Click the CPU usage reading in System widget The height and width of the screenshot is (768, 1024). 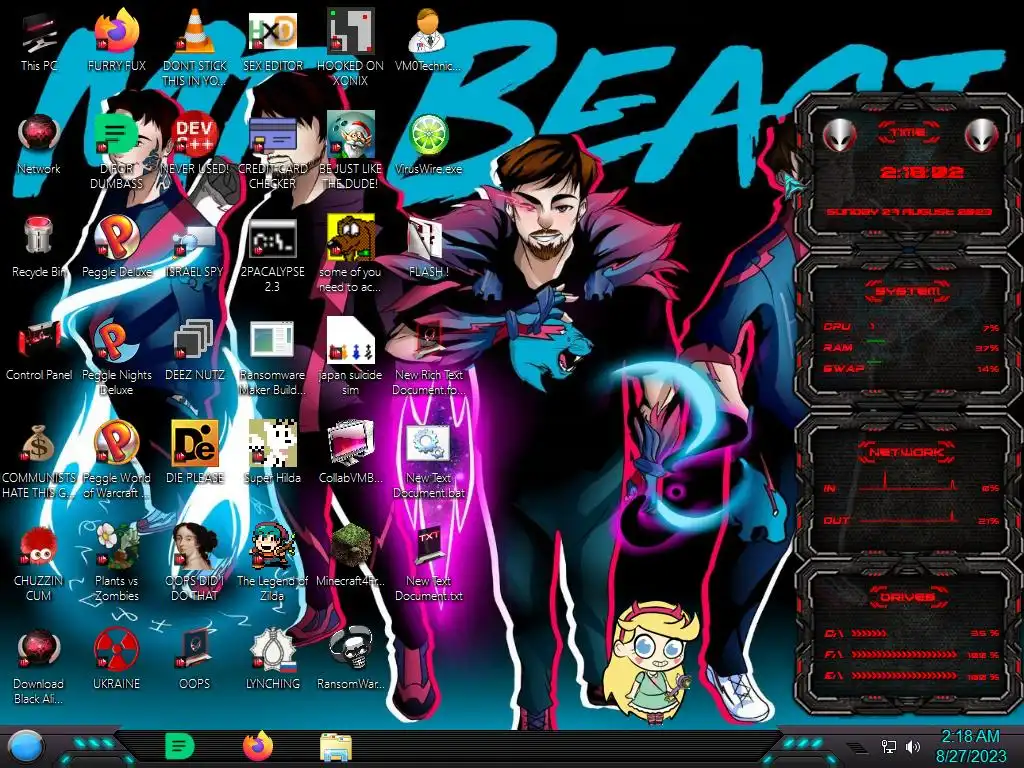(x=990, y=328)
